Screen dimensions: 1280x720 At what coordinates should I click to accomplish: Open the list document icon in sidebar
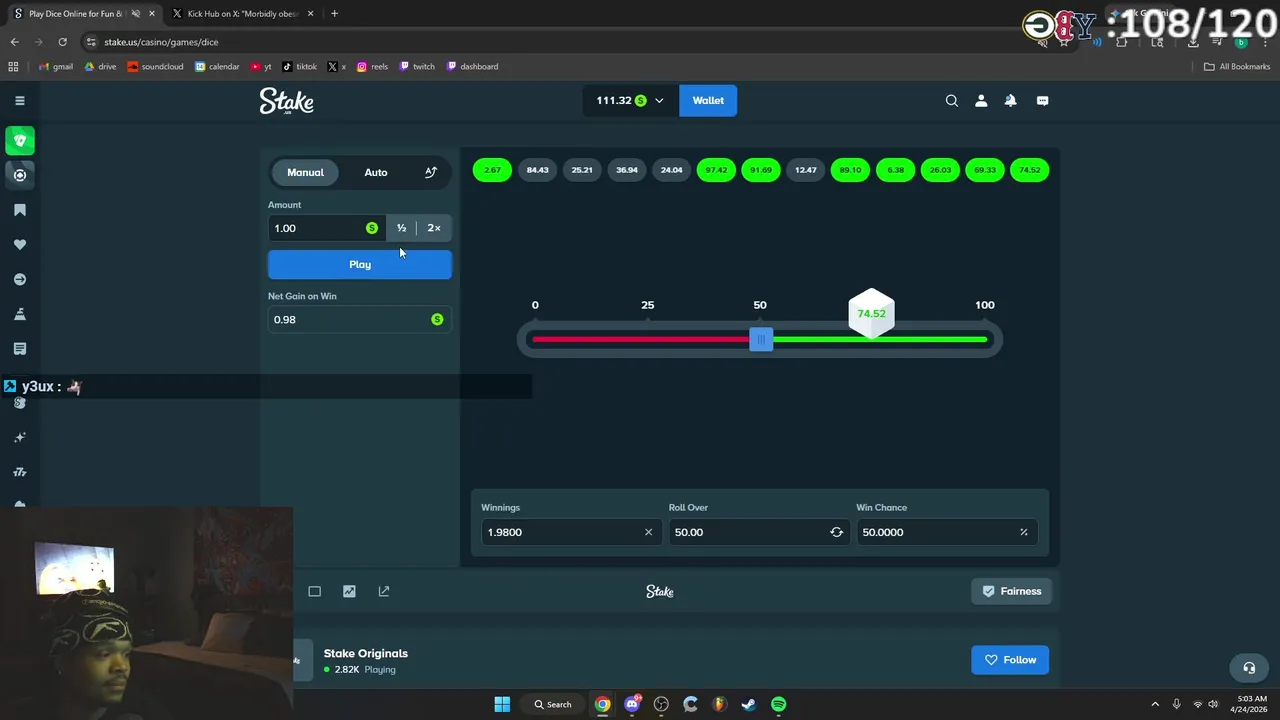[x=19, y=349]
